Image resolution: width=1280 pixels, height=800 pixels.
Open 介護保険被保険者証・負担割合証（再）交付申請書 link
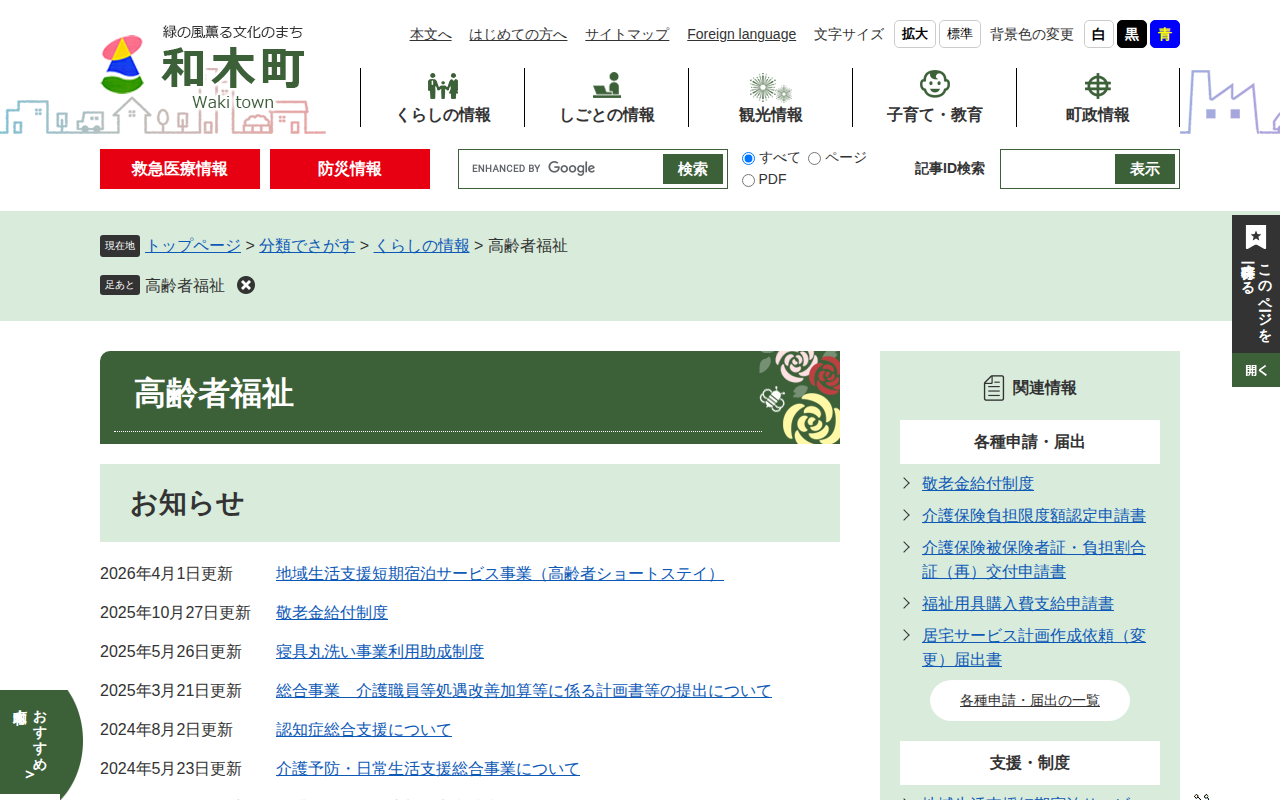coord(1034,559)
